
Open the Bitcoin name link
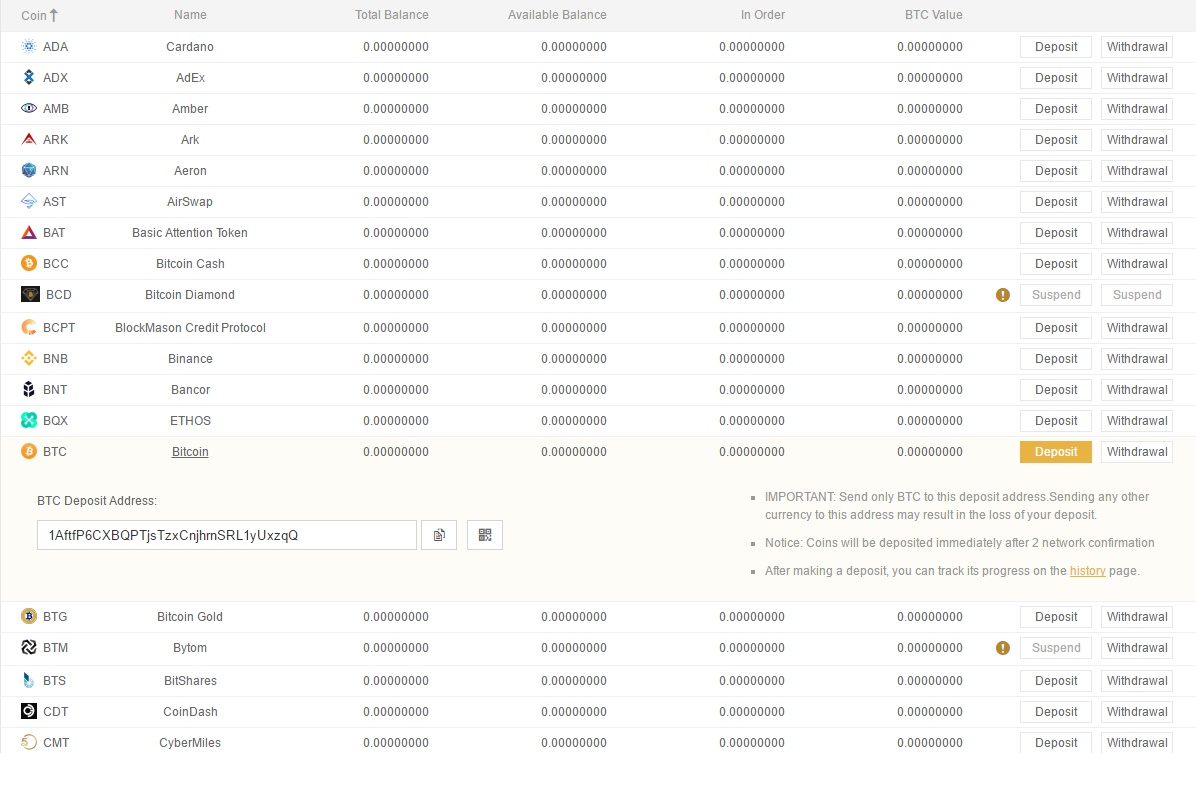tap(190, 452)
